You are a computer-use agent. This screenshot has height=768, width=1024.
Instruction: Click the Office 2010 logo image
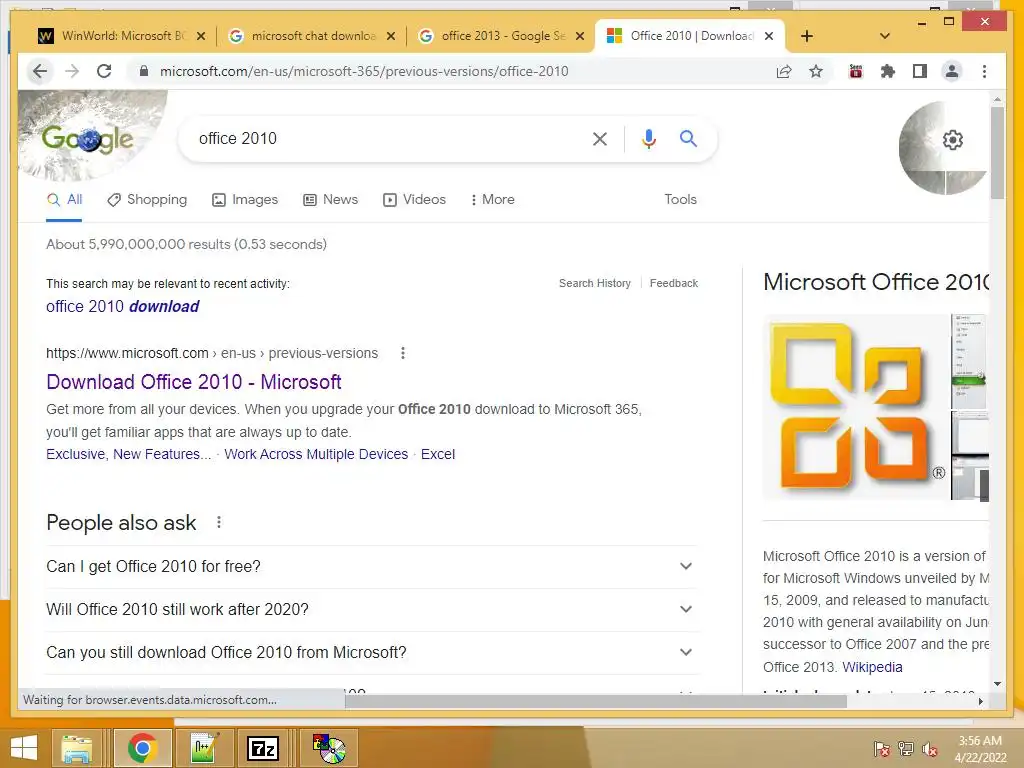click(x=856, y=407)
